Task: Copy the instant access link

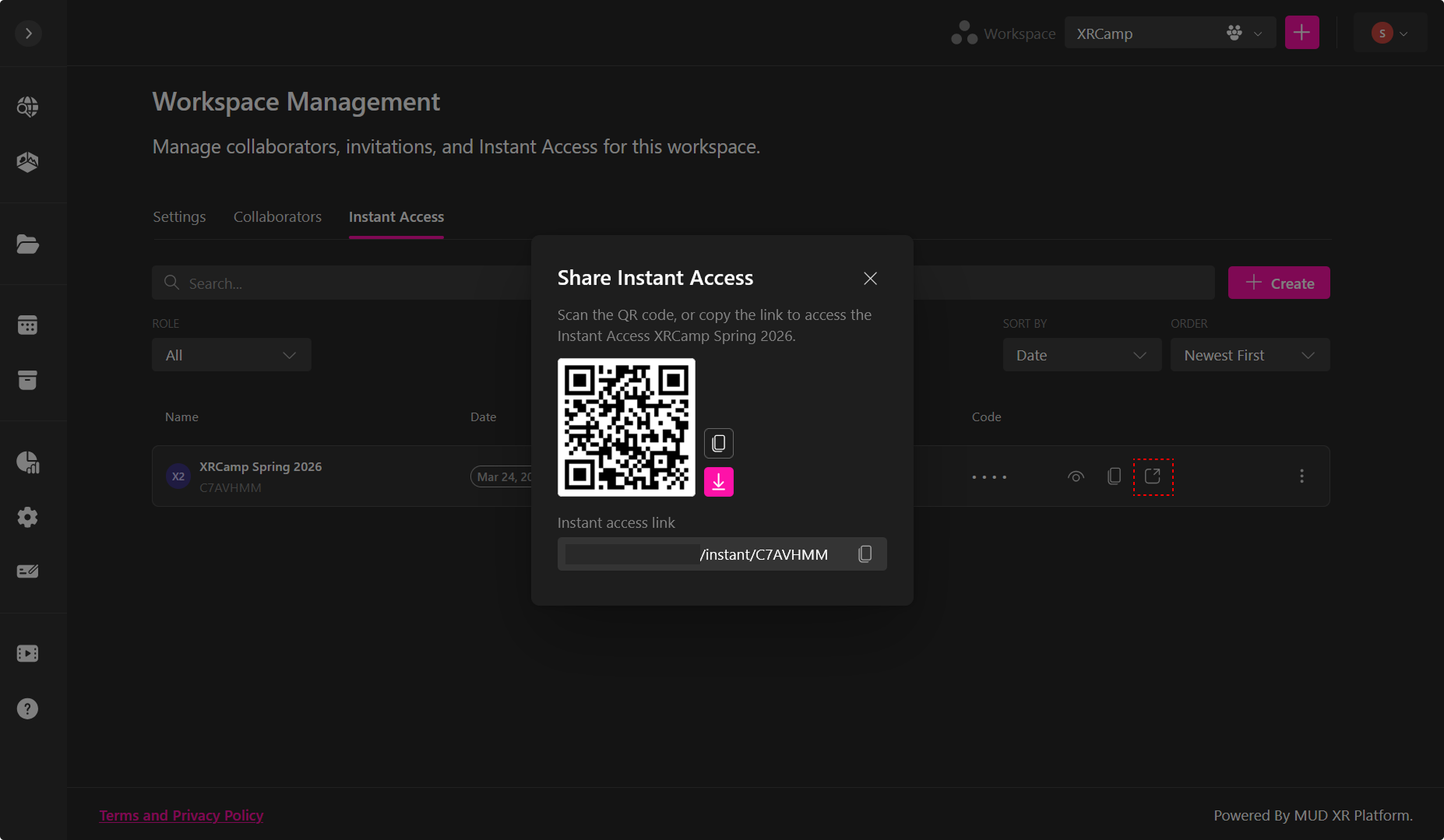Action: (x=865, y=554)
